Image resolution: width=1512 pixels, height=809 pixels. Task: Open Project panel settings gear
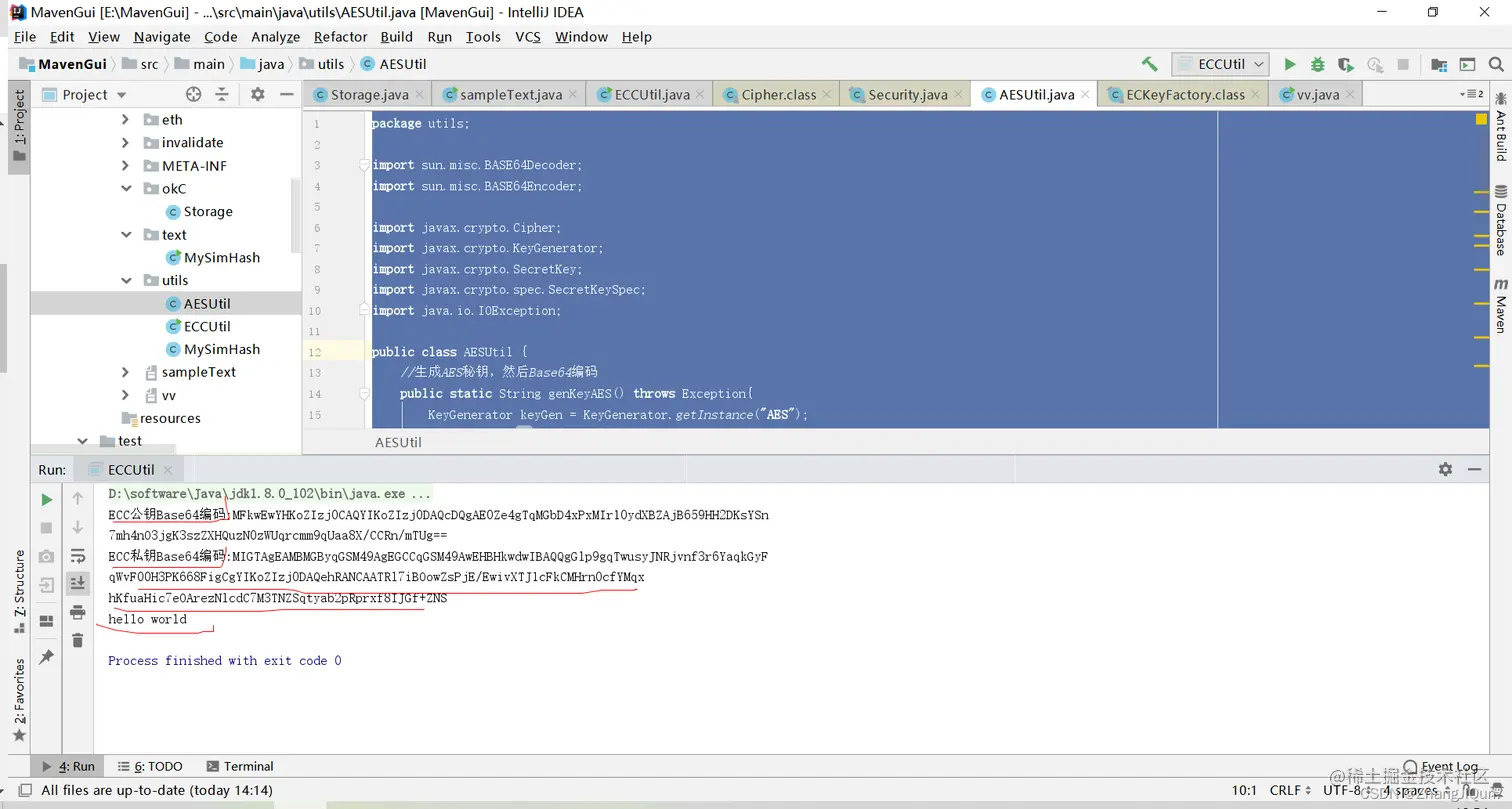[x=258, y=94]
